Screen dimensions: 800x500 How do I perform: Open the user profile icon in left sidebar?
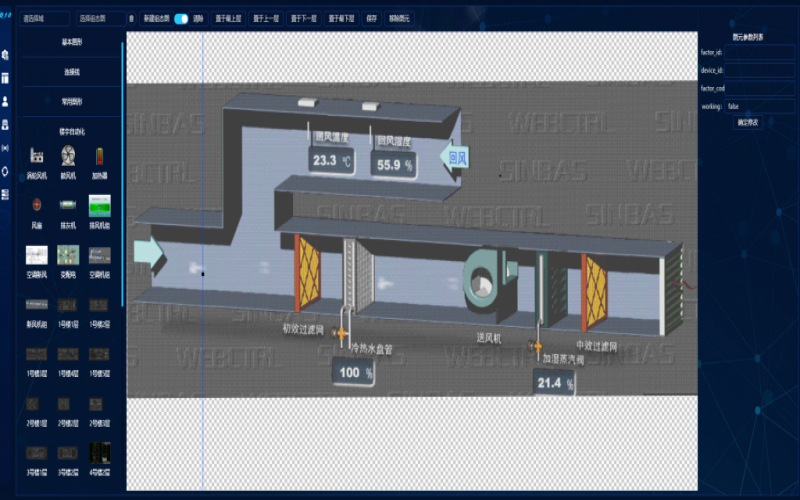click(x=6, y=101)
